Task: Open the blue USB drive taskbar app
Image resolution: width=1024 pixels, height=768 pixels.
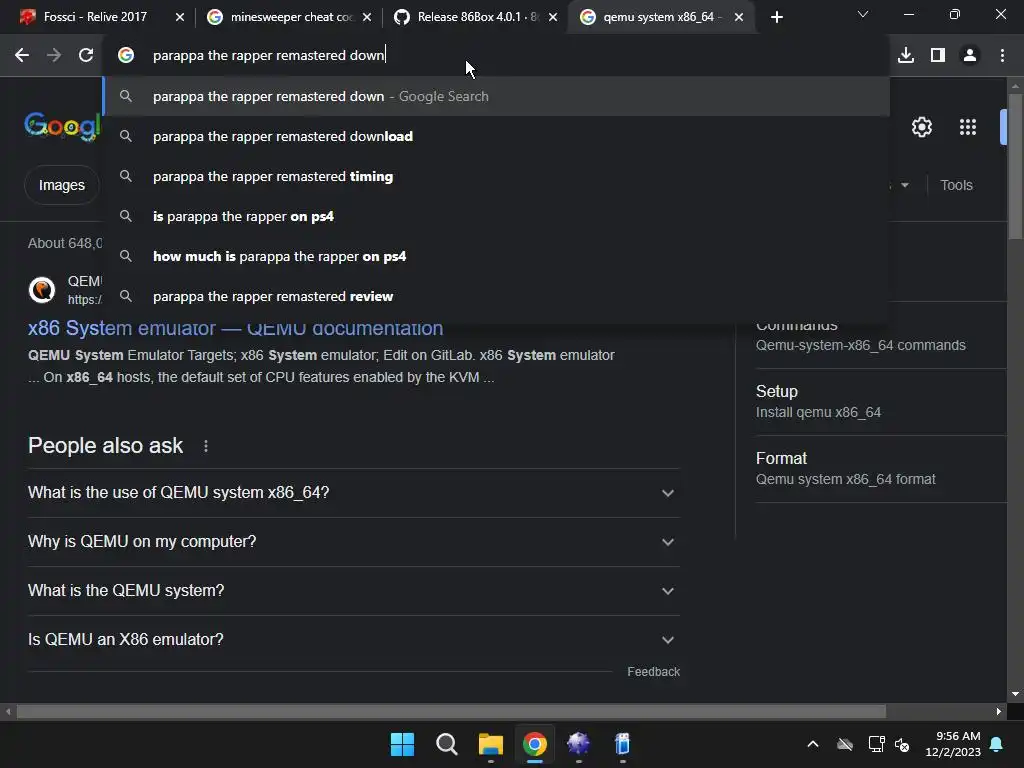Action: [622, 744]
